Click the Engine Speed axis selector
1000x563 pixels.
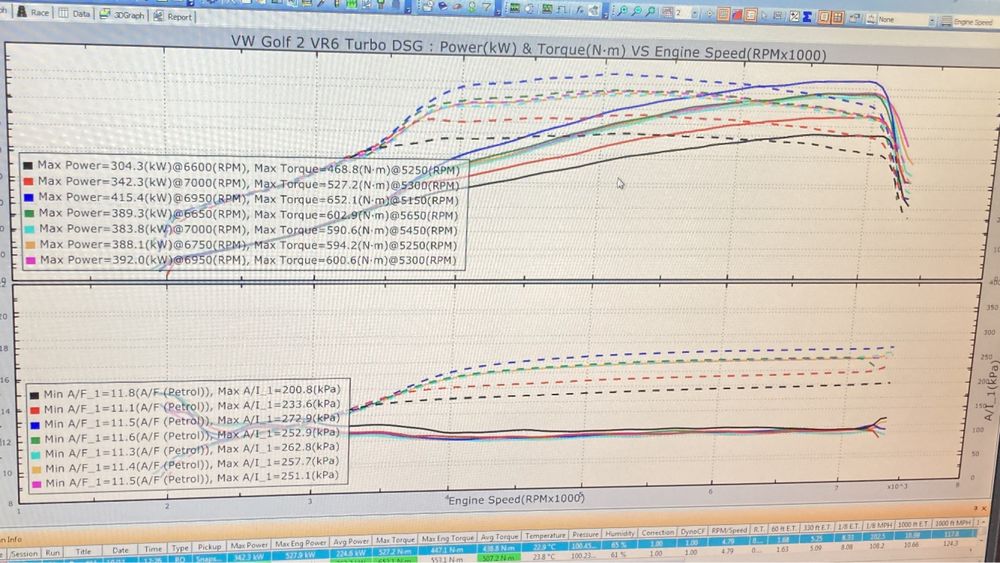[x=972, y=22]
